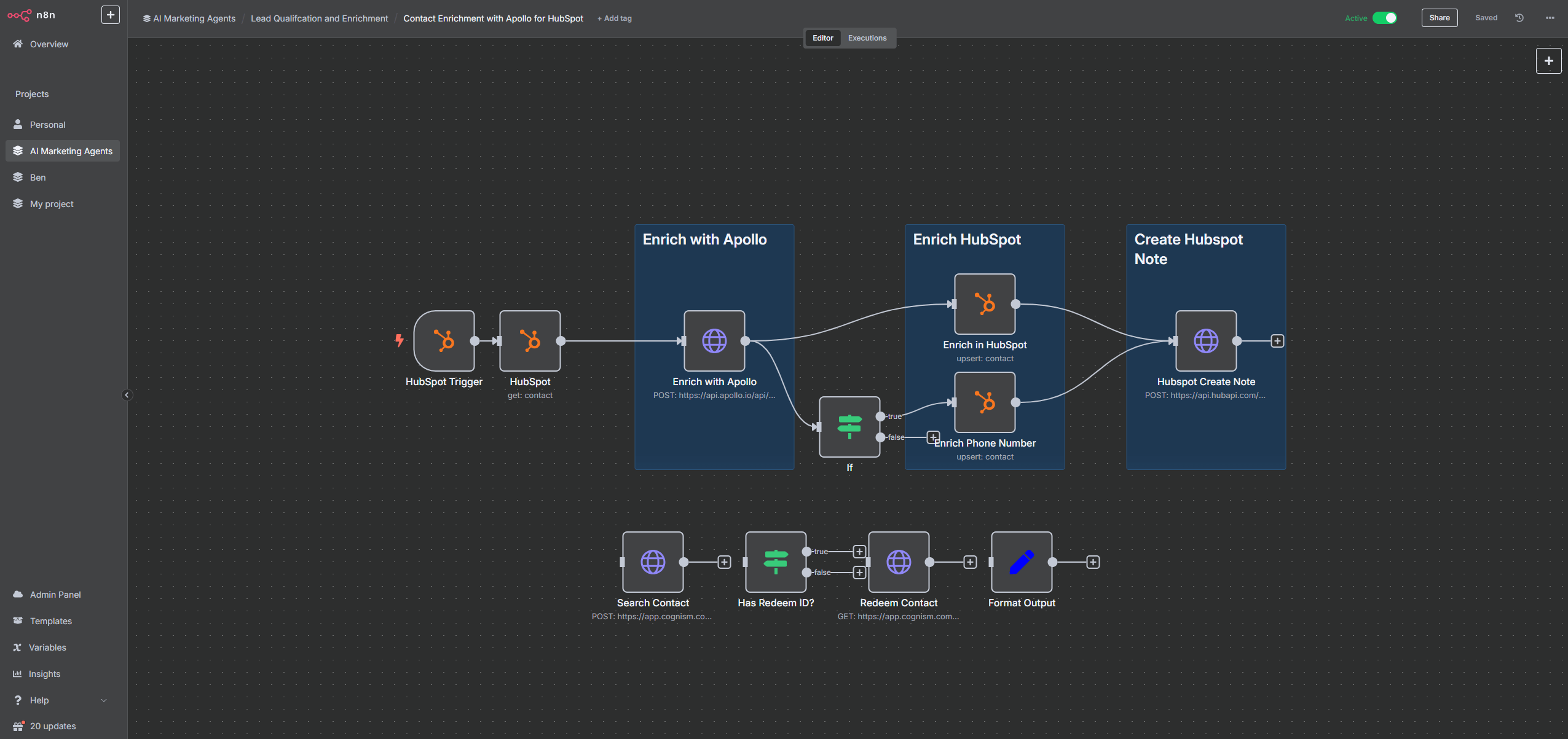Click the Hubspot Create Note node

[x=1205, y=340]
